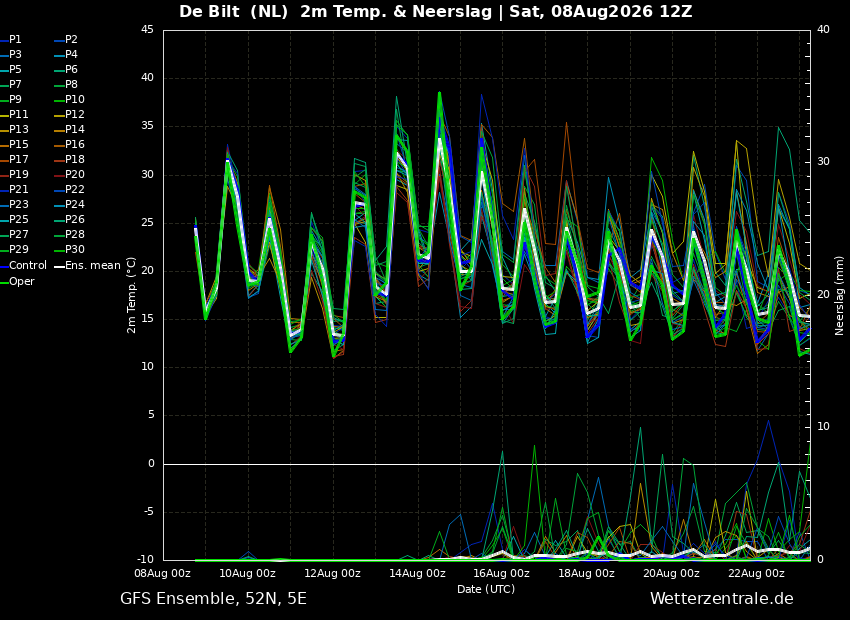Select the P20 legend label

point(69,175)
